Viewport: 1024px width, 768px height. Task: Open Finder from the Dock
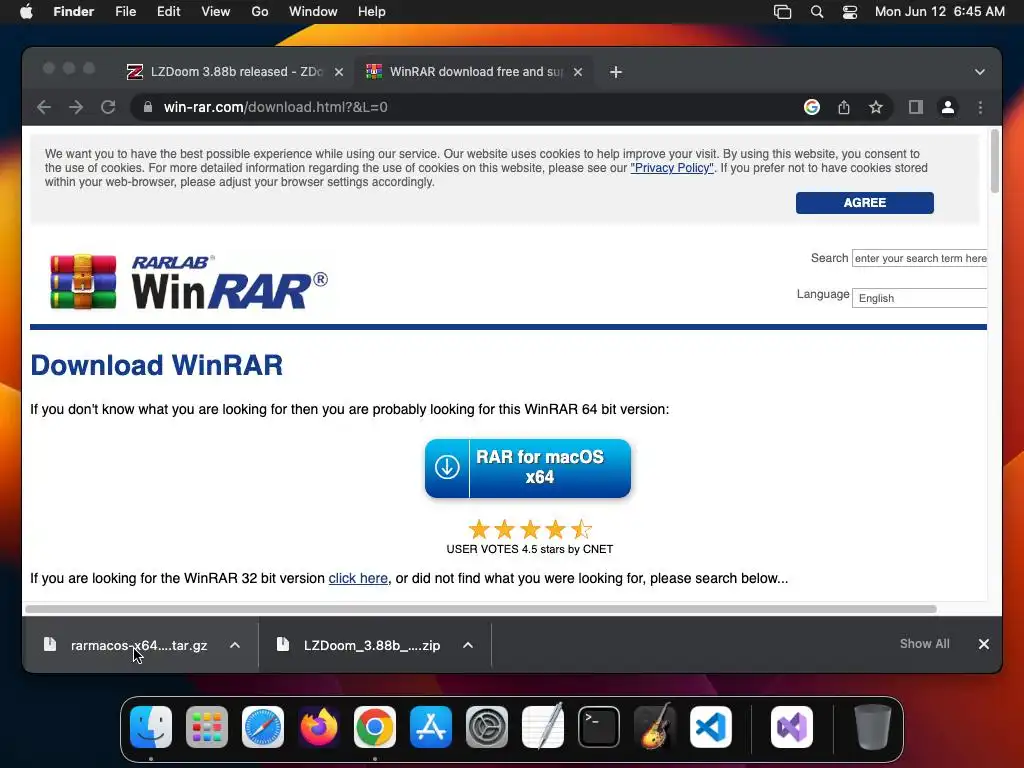click(151, 727)
